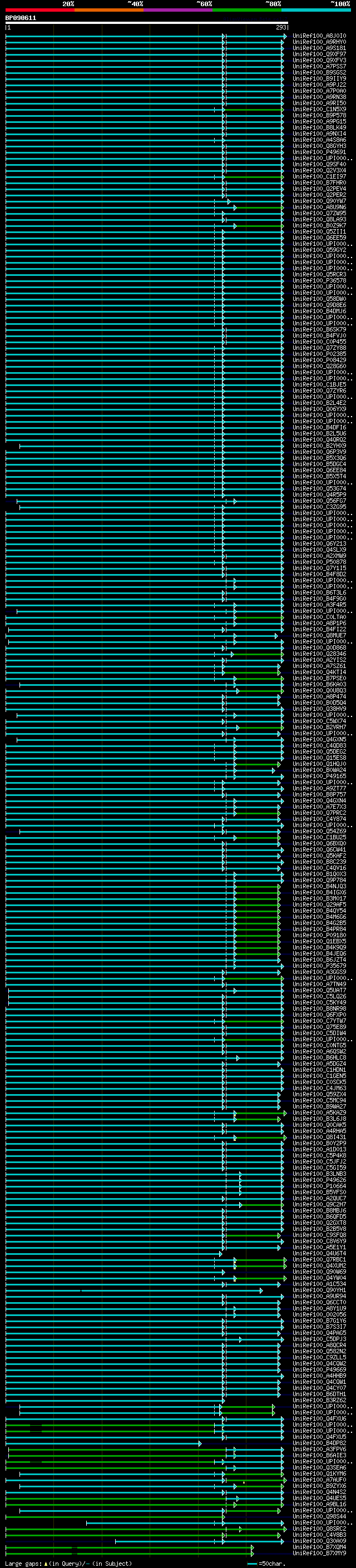
Task: Open hit UniRef100_A7E7X3
Action: (319, 807)
